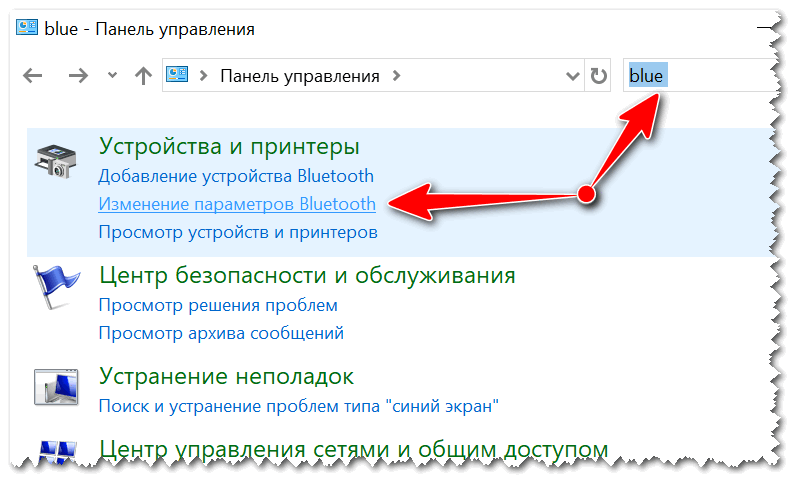The image size is (798, 484).
Task: Click the Forward navigation arrow
Action: [79, 76]
